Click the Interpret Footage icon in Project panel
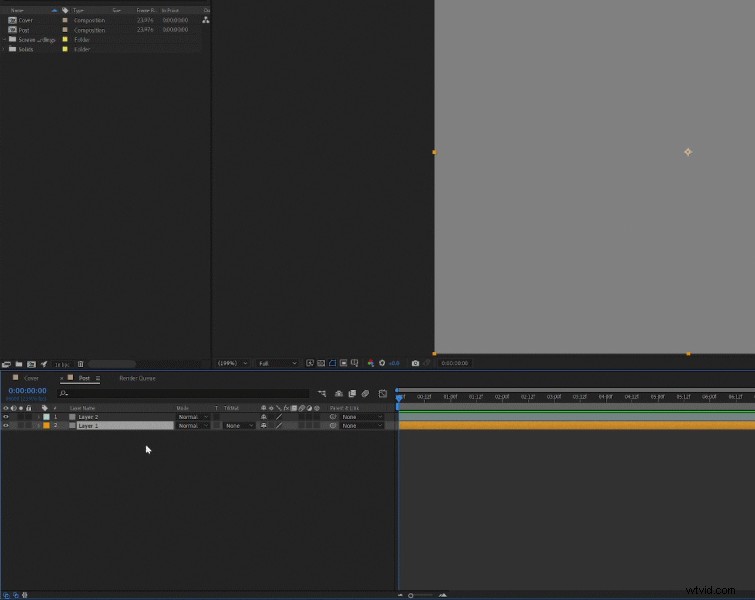The width and height of the screenshot is (755, 600). click(6, 364)
